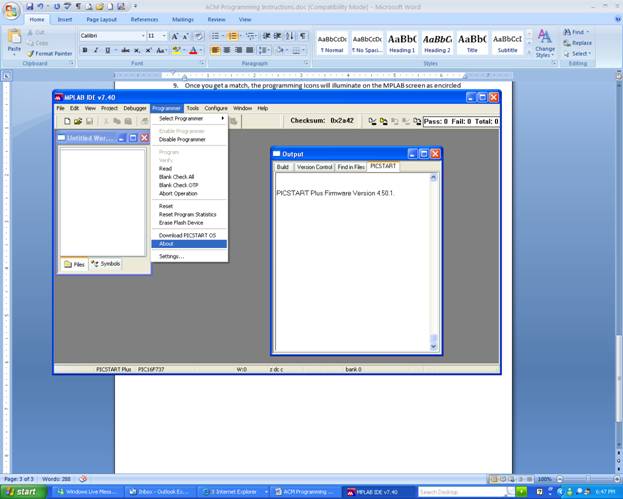Screen dimensions: 623x499
Task: Apply text highlight color swatch
Action: [176, 50]
